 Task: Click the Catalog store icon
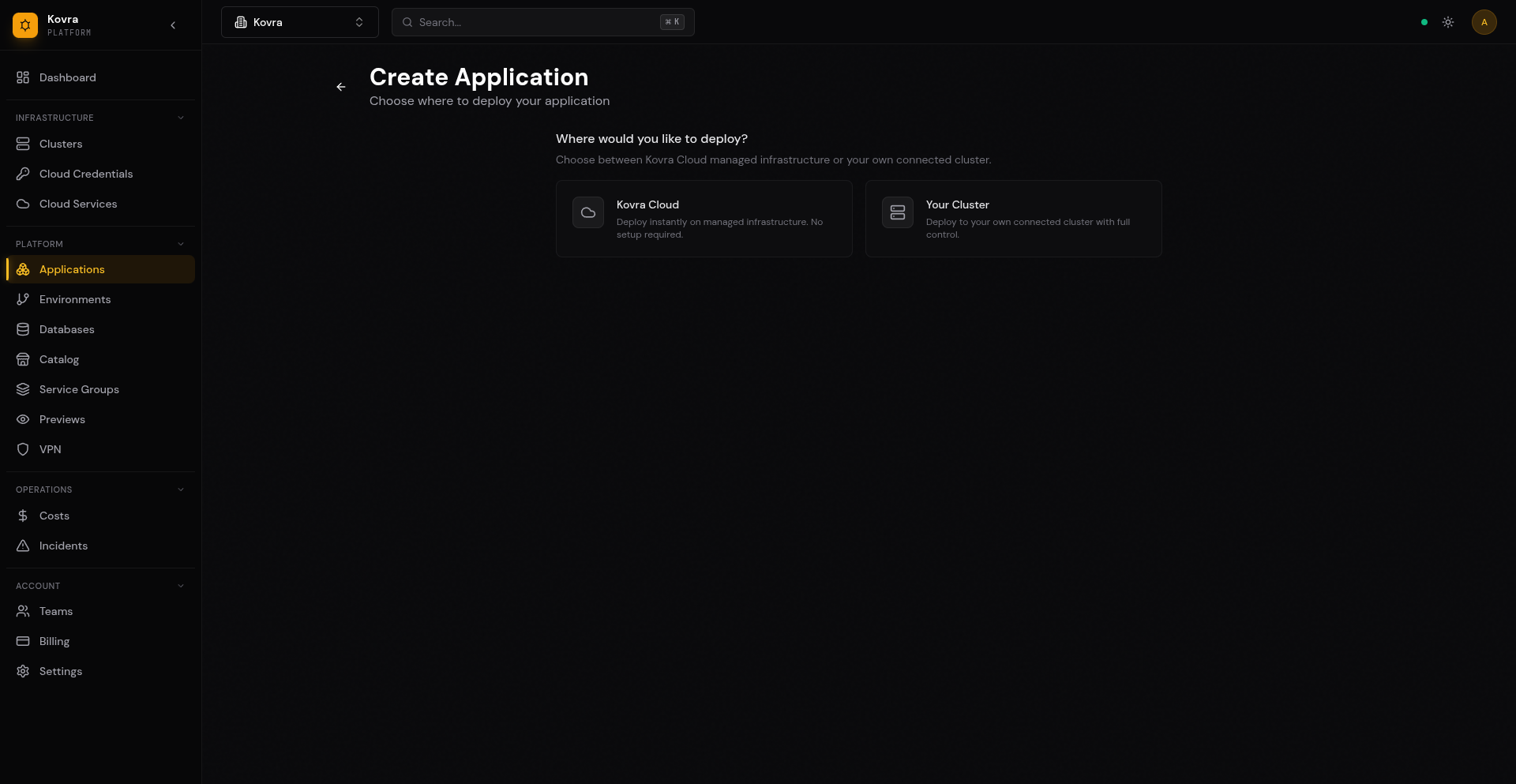(x=23, y=359)
